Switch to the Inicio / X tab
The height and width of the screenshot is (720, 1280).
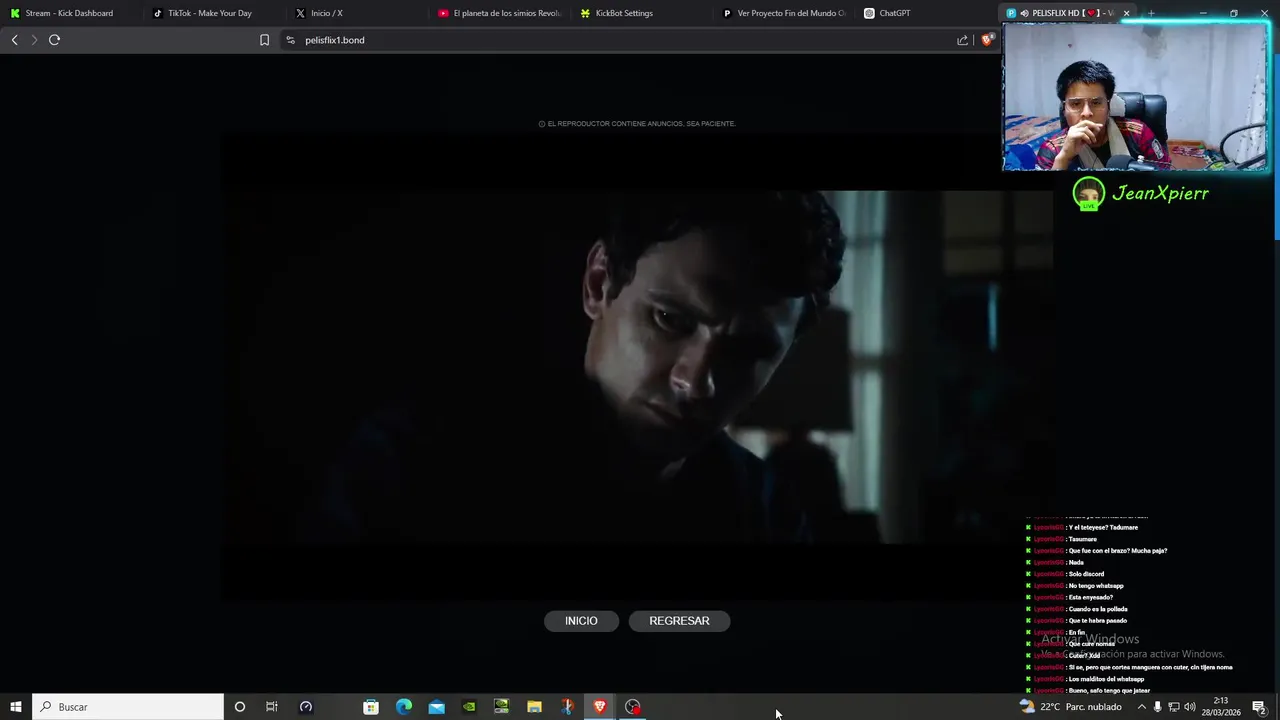coord(357,13)
